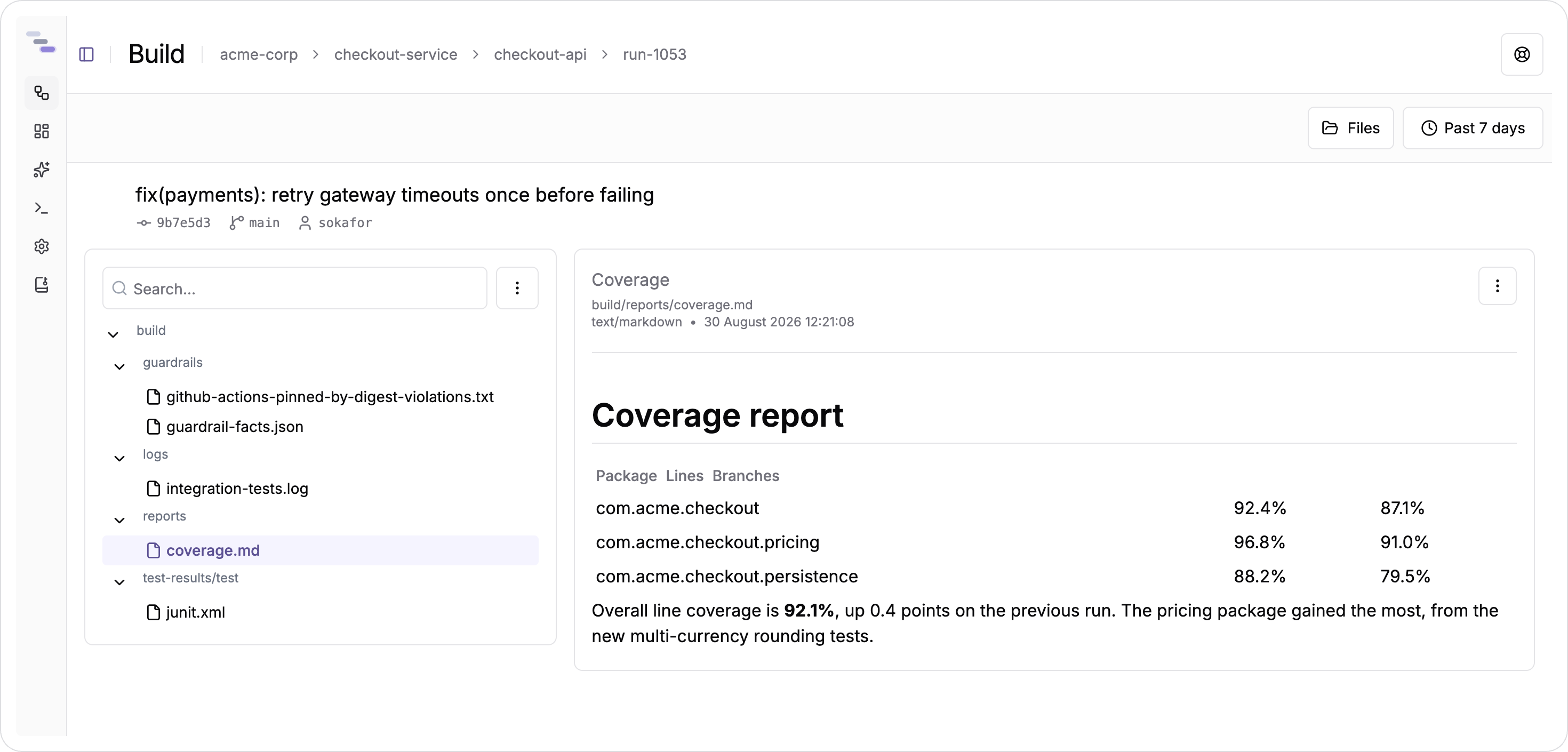Select coverage.md file
1568x752 pixels.
tap(320, 550)
